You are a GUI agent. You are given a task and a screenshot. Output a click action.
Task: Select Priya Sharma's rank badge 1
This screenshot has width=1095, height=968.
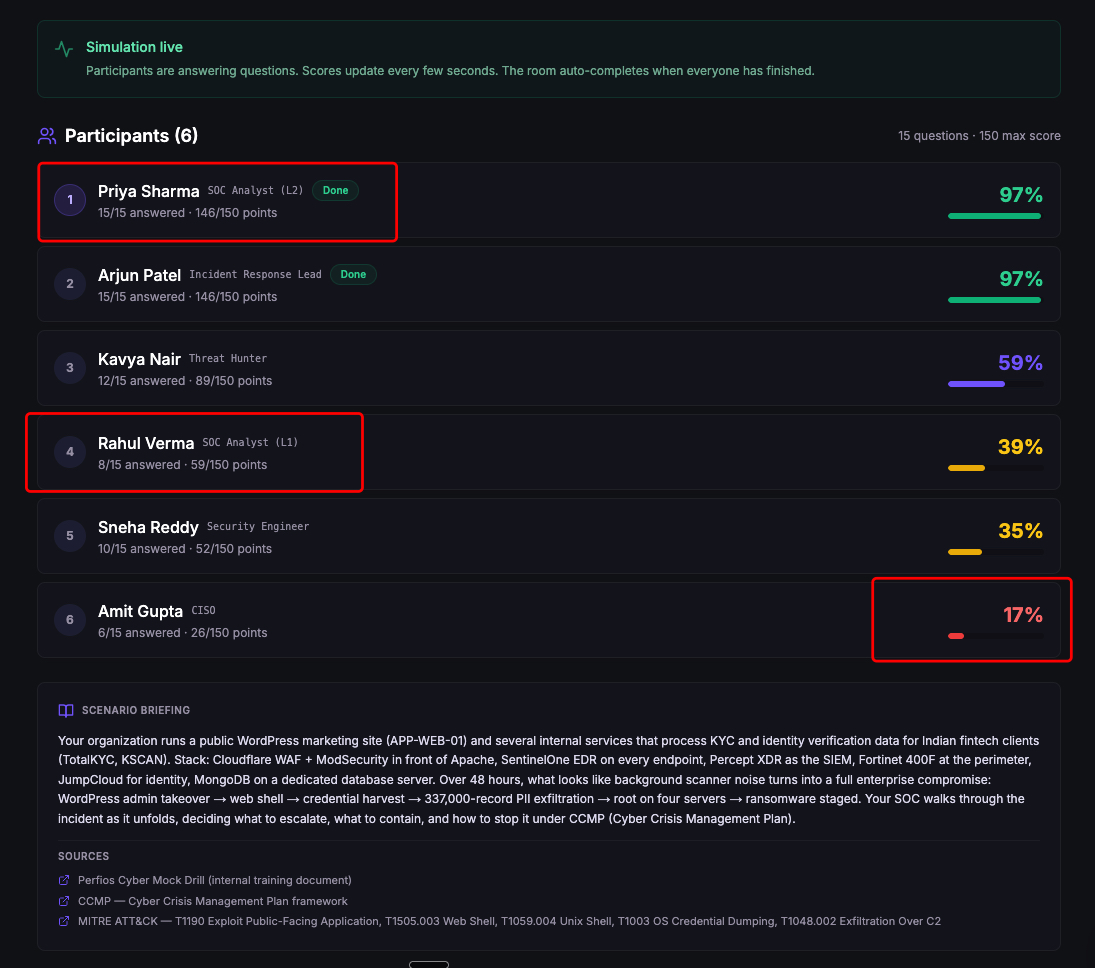coord(69,199)
